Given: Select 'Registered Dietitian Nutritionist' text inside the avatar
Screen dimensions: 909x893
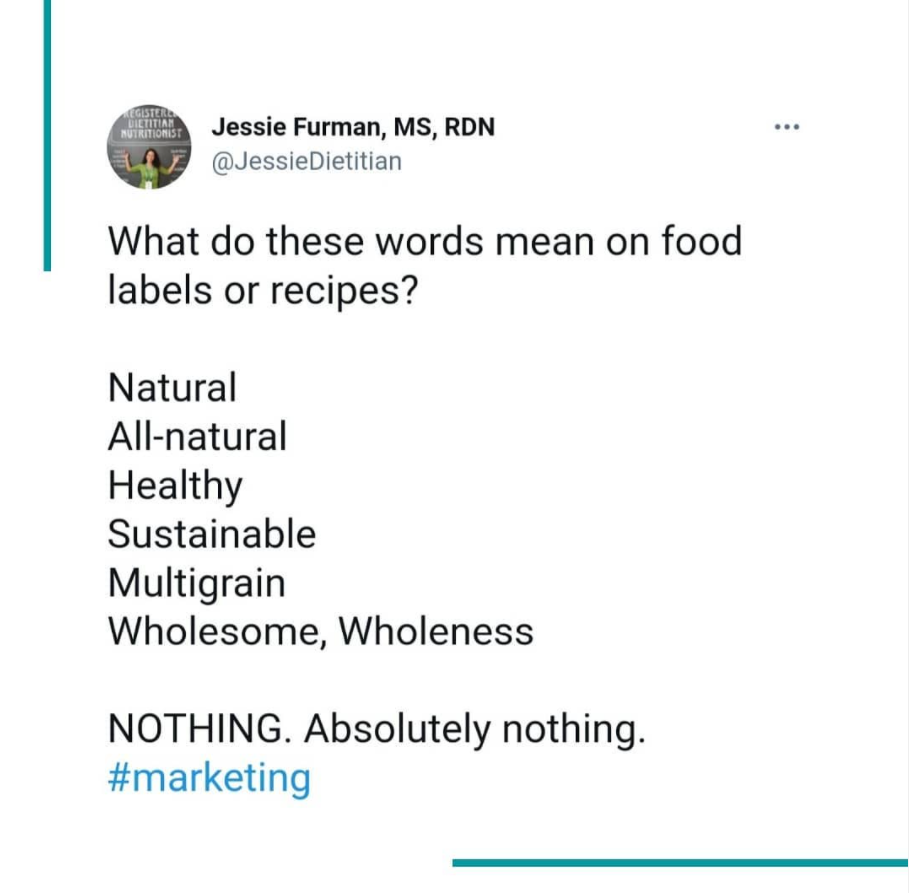Looking at the screenshot, I should 149,123.
